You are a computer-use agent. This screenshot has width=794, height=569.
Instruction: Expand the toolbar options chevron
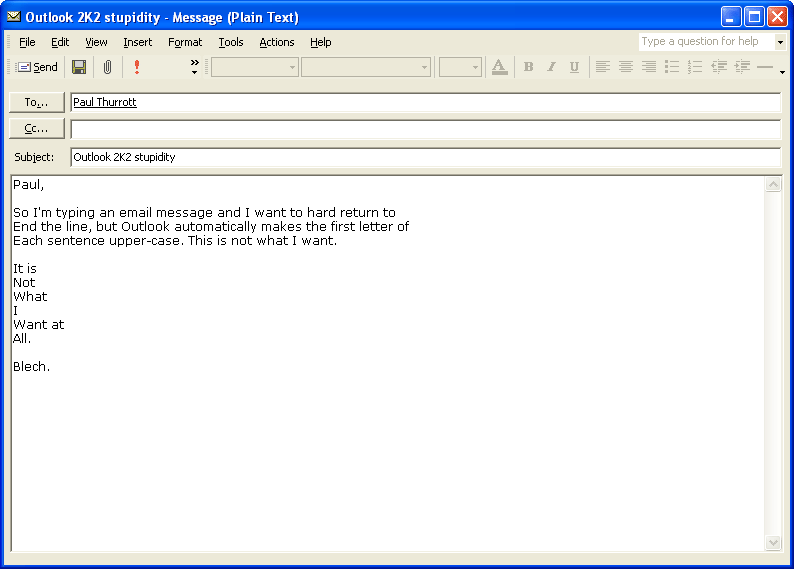194,67
